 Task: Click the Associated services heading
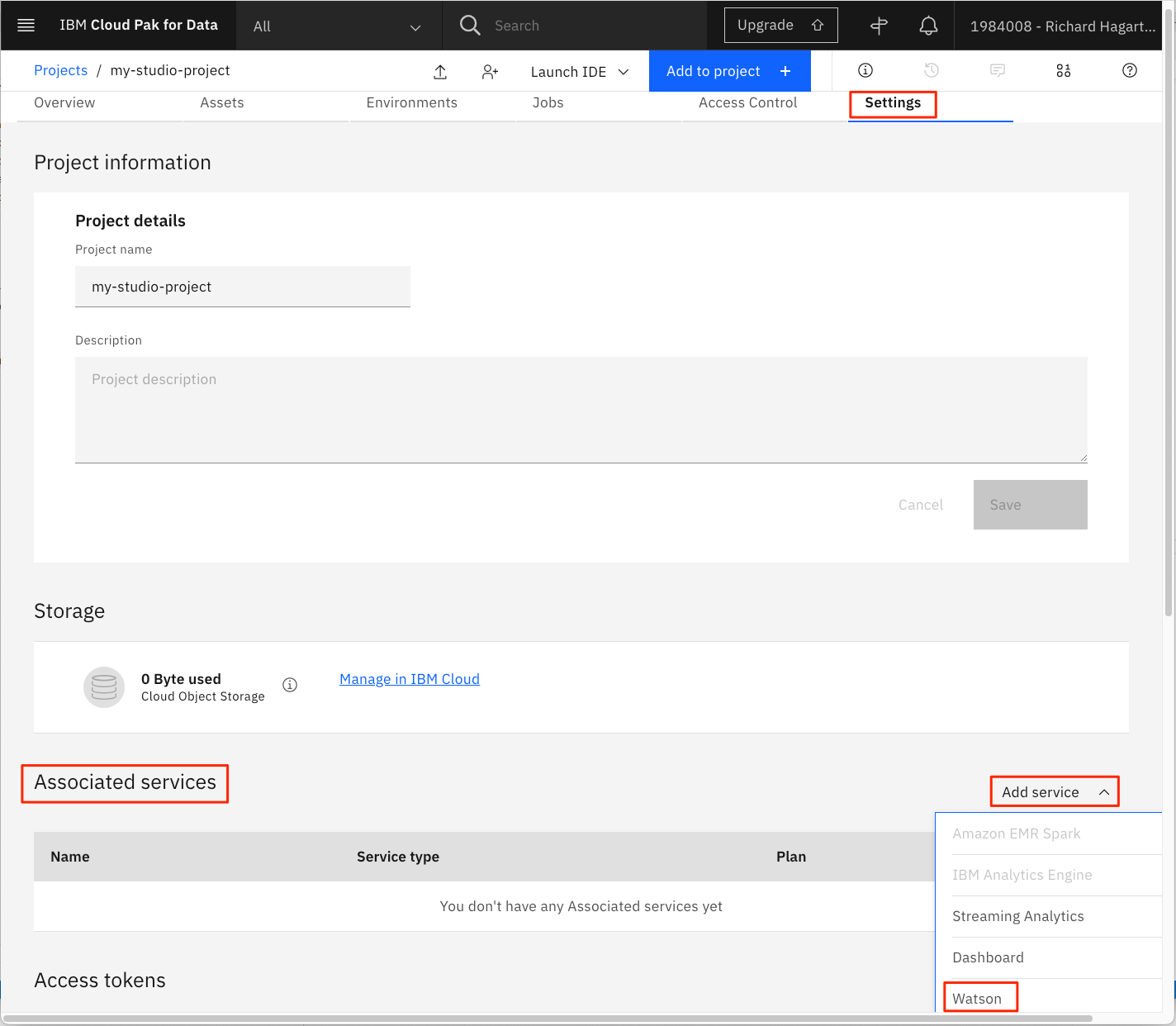125,782
